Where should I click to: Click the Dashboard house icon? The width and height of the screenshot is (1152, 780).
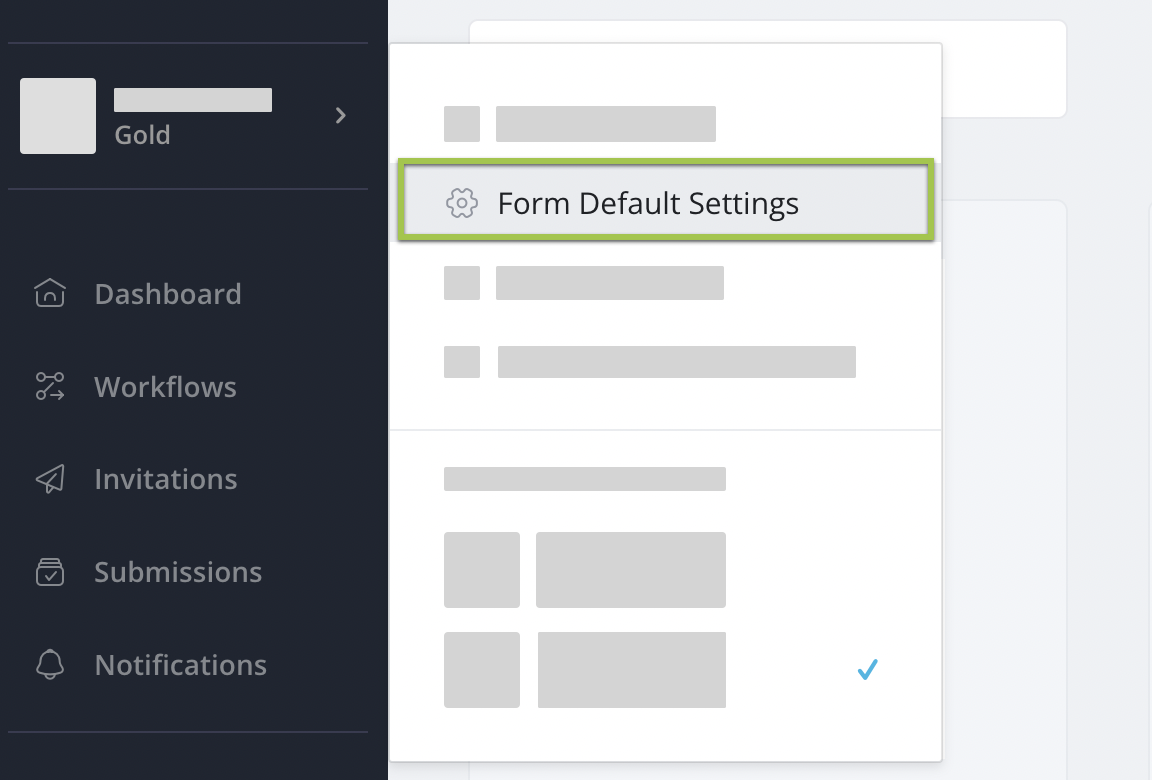50,293
